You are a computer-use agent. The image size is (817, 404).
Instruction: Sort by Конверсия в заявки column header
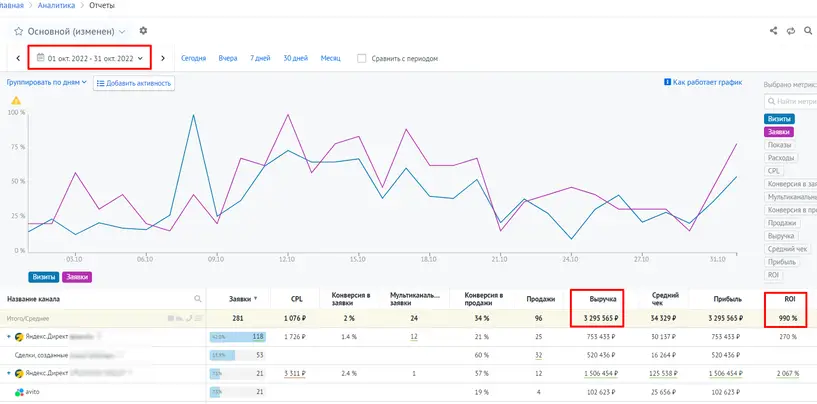click(x=351, y=299)
